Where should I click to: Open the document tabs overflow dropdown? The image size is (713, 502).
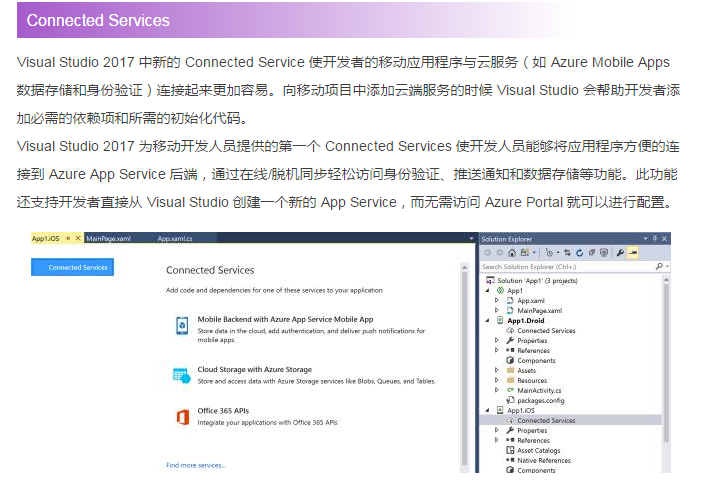(x=471, y=238)
